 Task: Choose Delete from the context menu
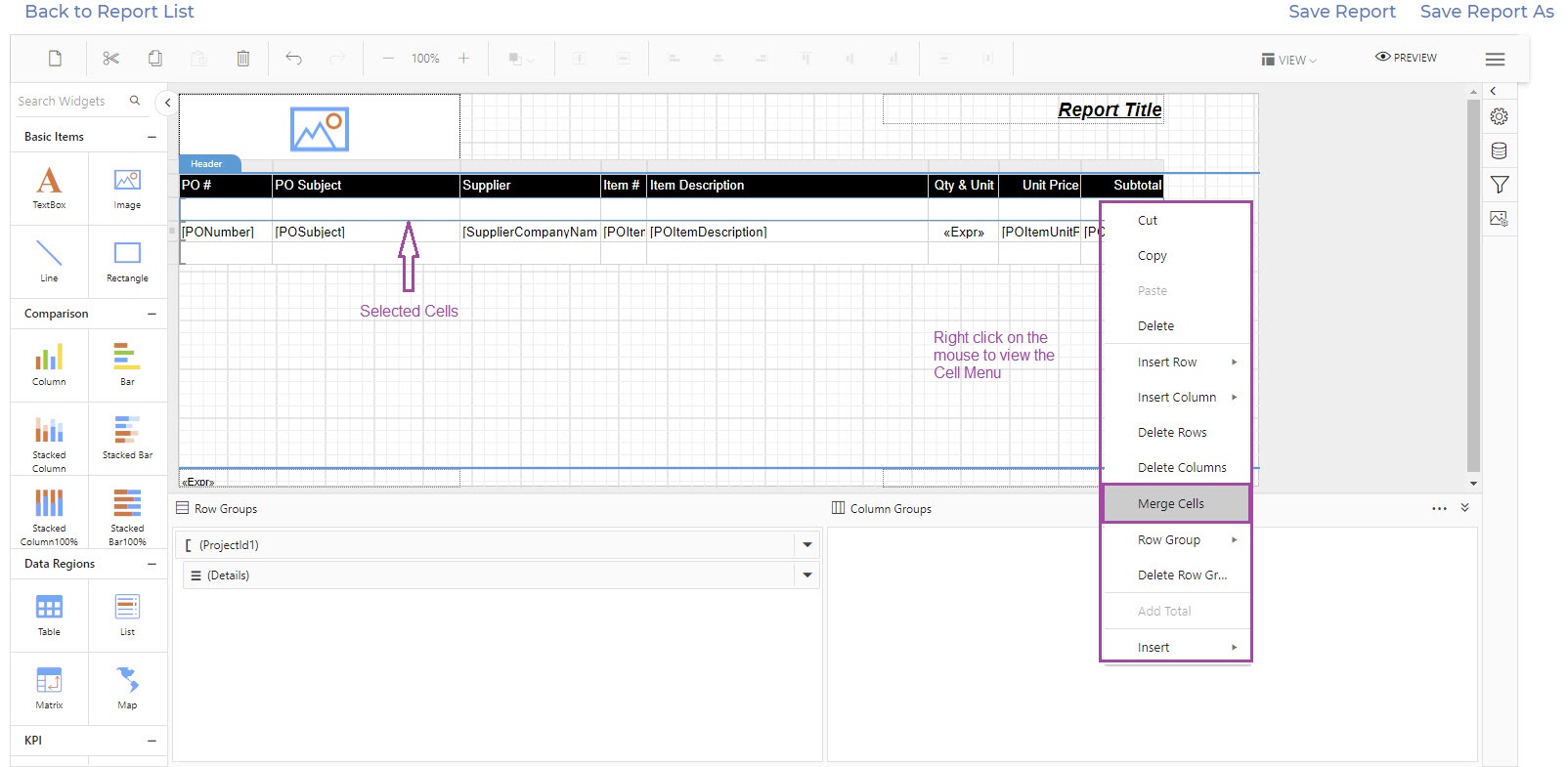pyautogui.click(x=1177, y=326)
